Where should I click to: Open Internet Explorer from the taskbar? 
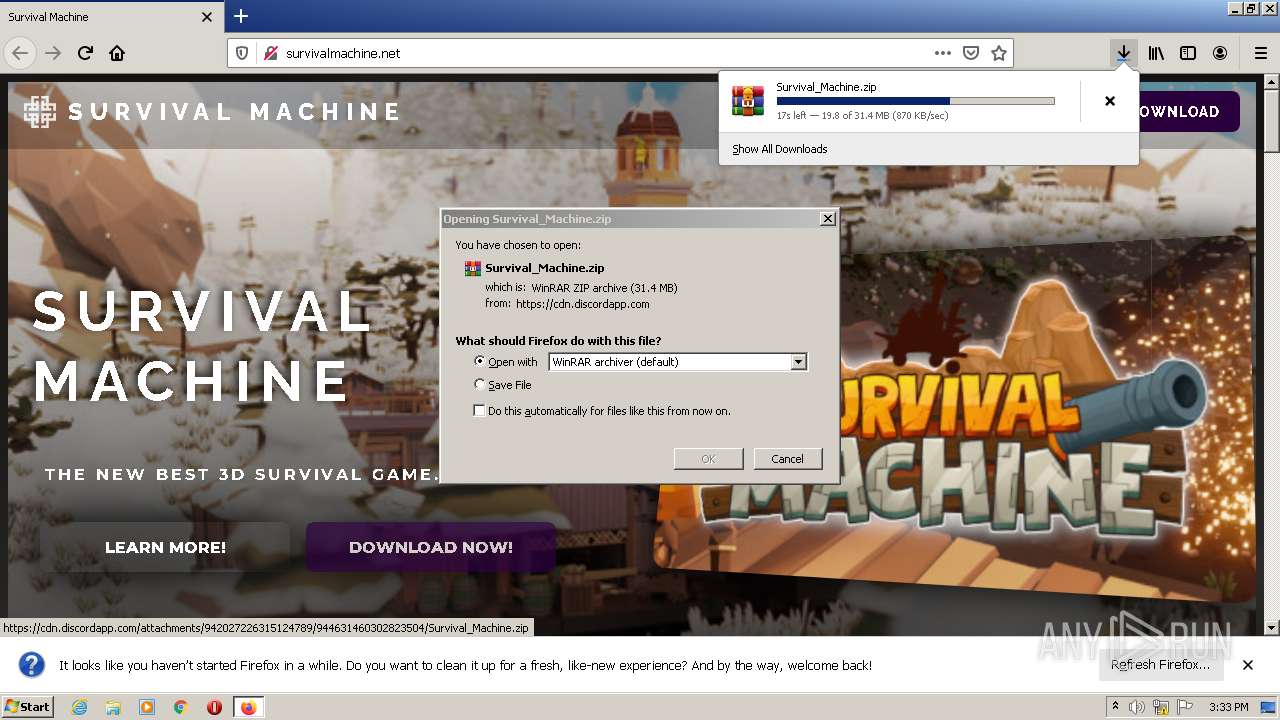point(79,707)
